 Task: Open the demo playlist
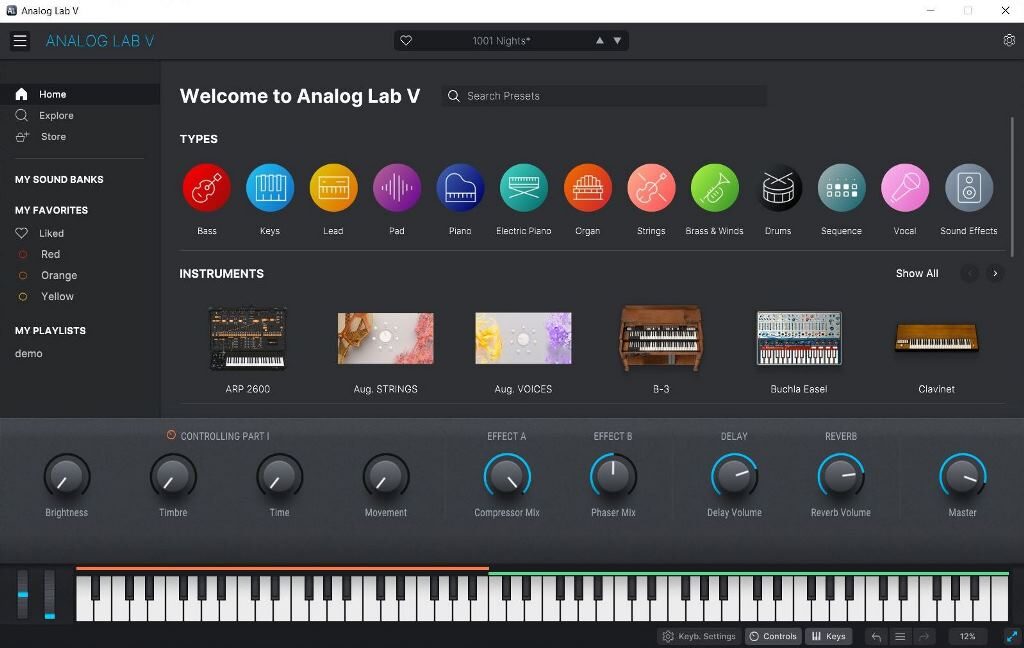(x=29, y=353)
